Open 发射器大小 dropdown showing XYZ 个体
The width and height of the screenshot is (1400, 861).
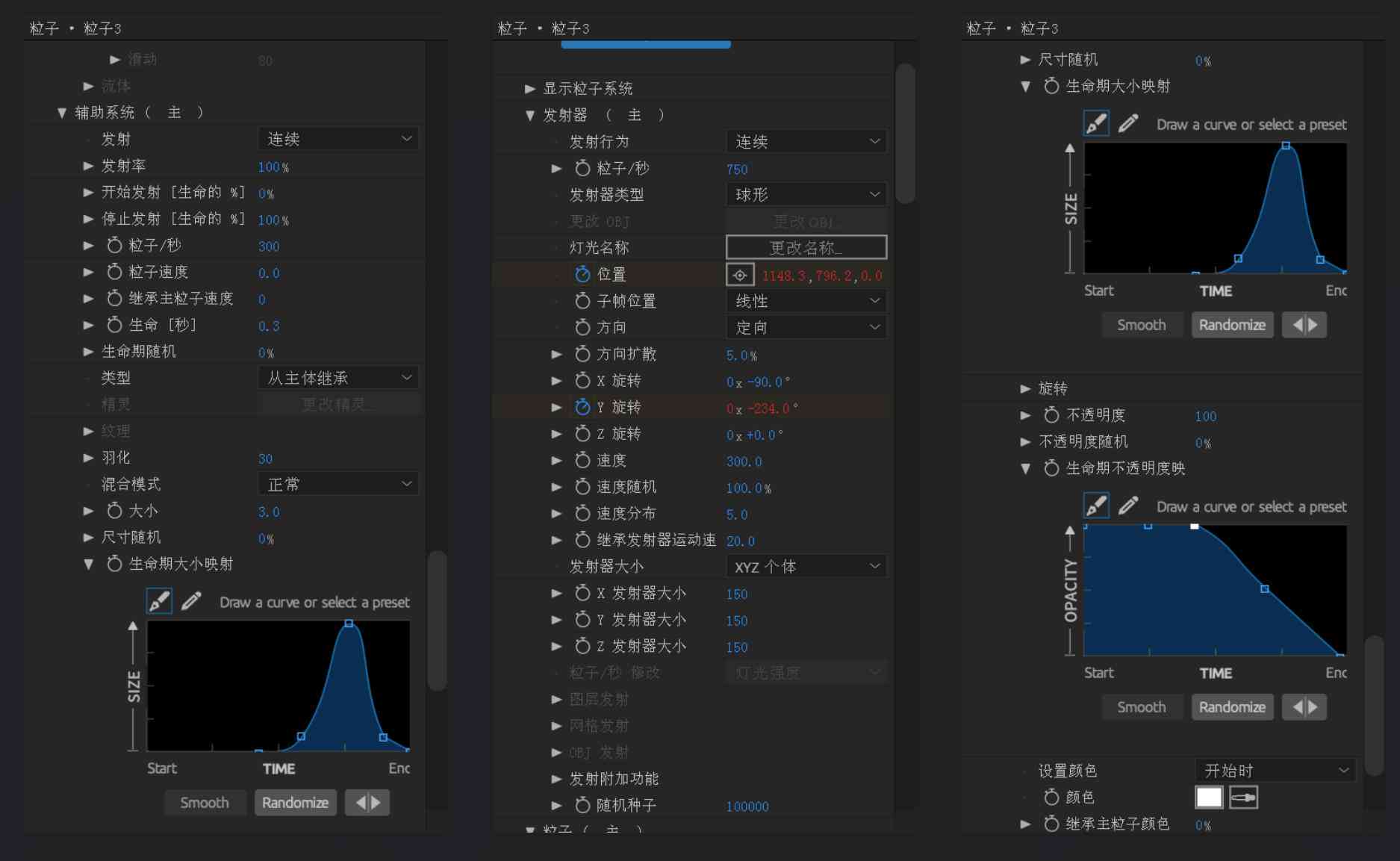[x=806, y=567]
